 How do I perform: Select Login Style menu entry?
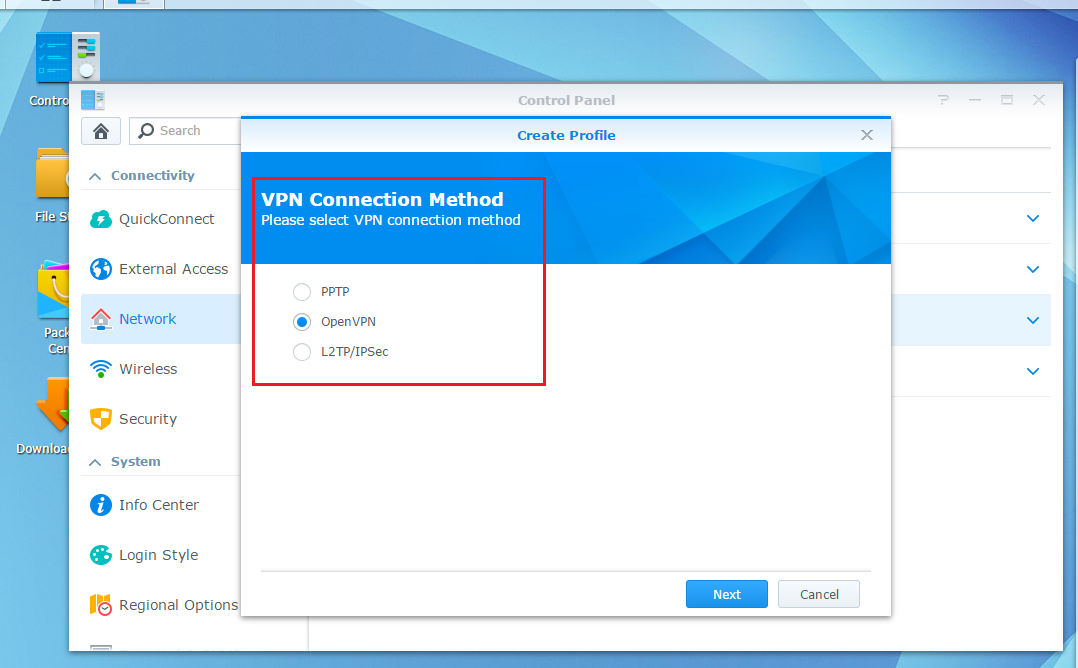[x=159, y=555]
